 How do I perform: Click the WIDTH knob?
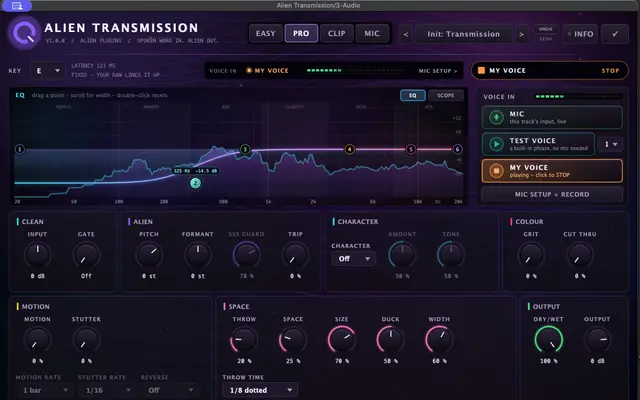pyautogui.click(x=439, y=340)
